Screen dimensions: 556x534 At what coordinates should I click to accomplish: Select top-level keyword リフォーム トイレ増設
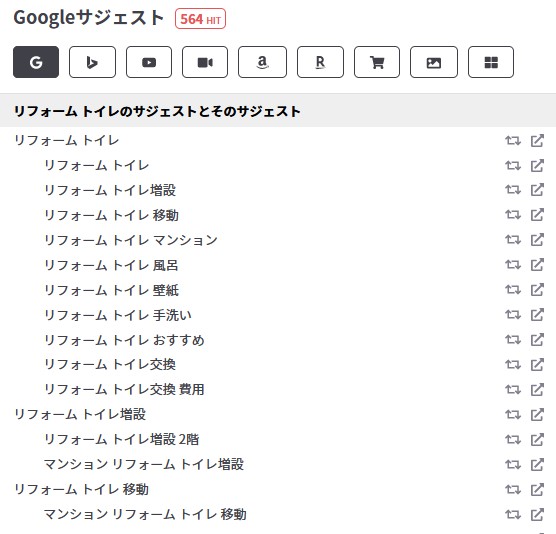point(80,414)
